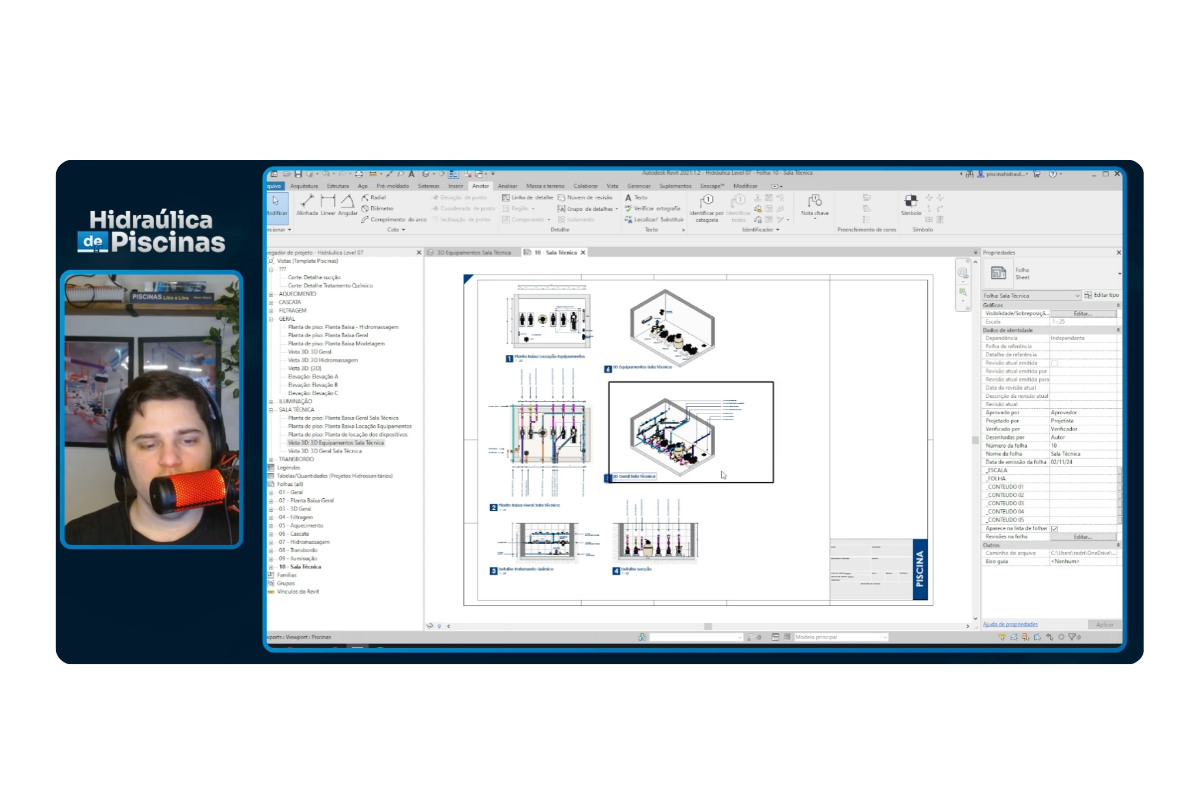
Task: Select the Alinhada dimension tool
Action: [306, 205]
